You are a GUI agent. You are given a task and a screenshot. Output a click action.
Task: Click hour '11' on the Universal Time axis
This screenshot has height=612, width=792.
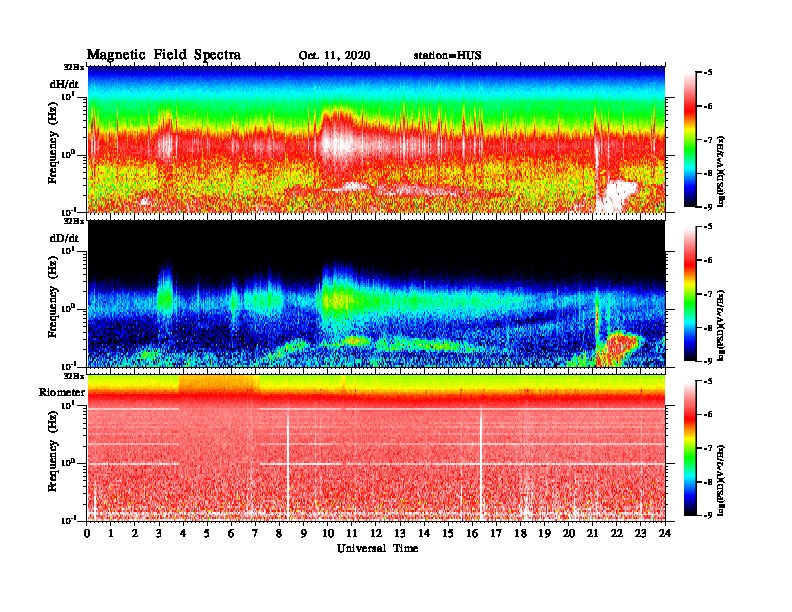point(352,534)
